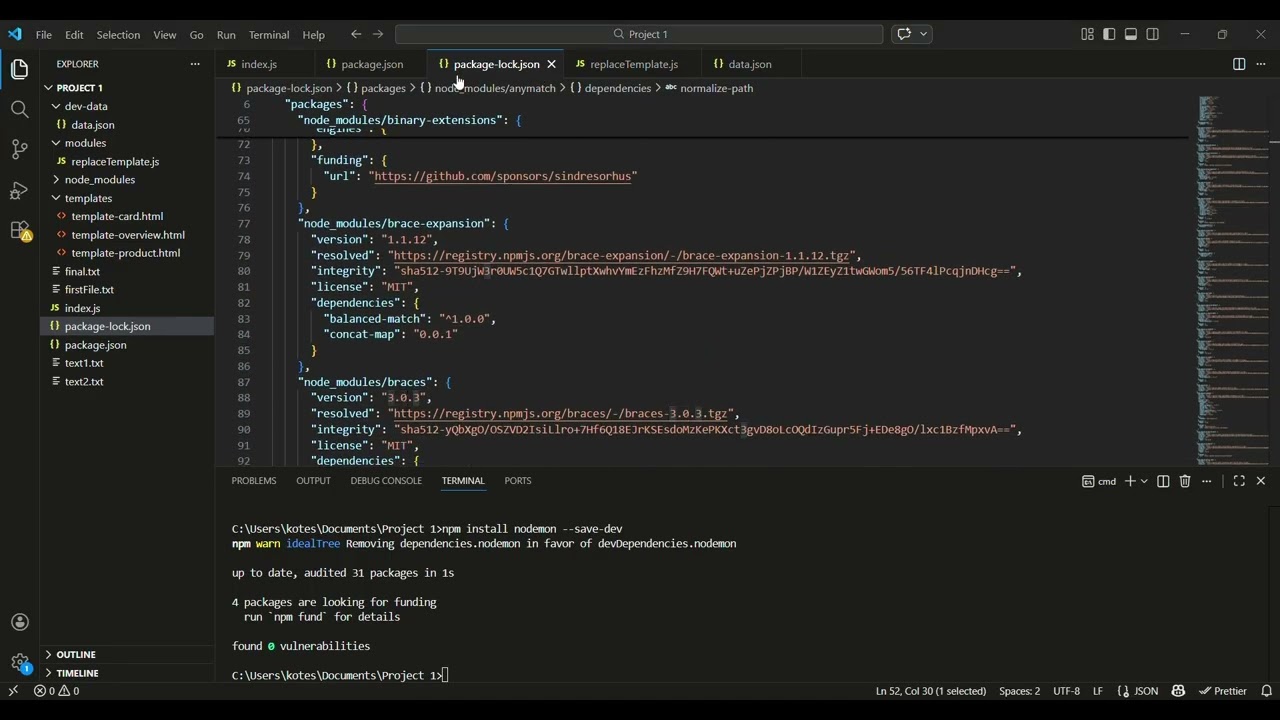Click the JSON language mode button
This screenshot has width=1280, height=720.
(1138, 691)
